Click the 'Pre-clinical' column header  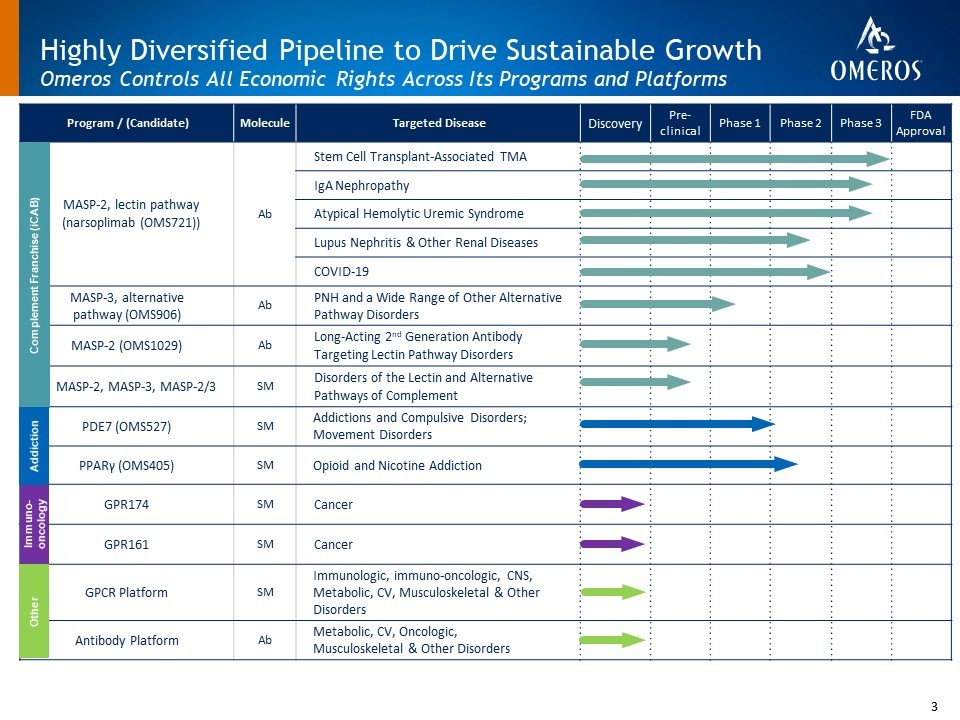tap(680, 123)
